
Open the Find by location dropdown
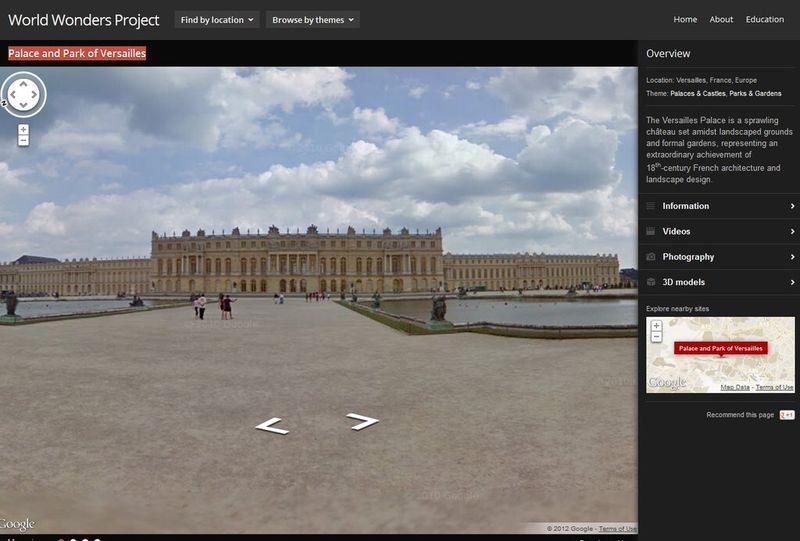point(217,20)
